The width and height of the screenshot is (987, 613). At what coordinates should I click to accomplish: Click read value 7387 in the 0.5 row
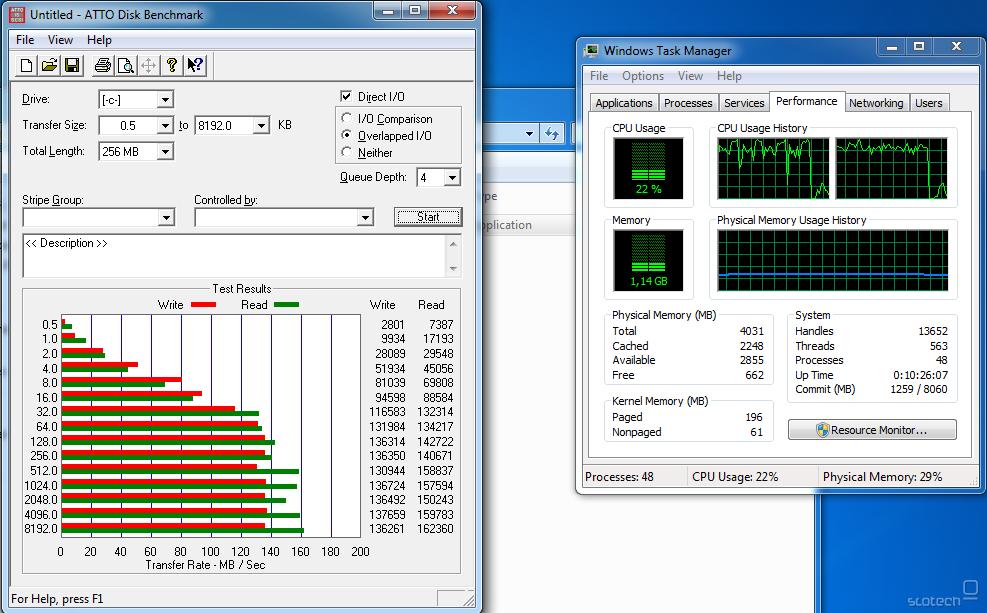(x=441, y=325)
